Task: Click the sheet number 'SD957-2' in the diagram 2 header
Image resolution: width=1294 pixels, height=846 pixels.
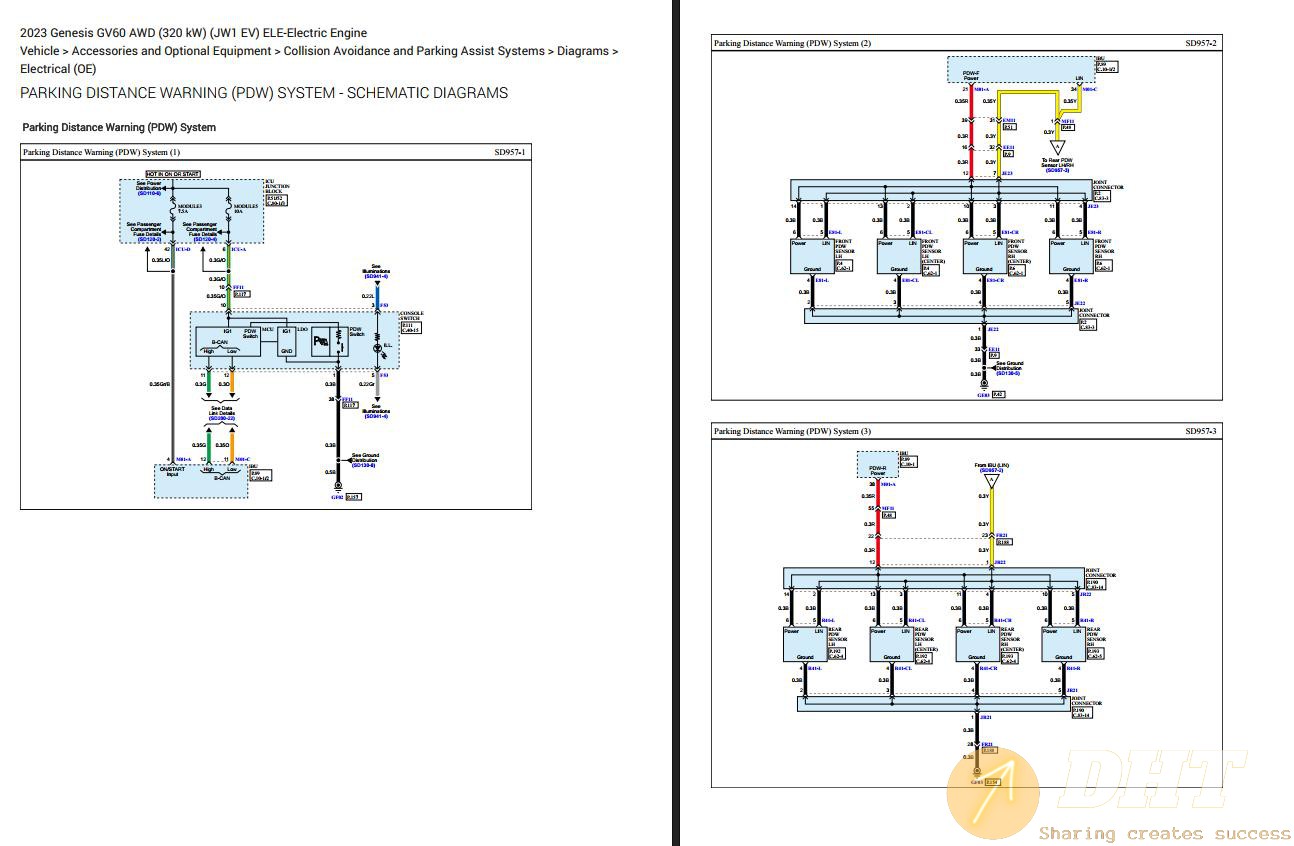Action: pyautogui.click(x=1201, y=43)
